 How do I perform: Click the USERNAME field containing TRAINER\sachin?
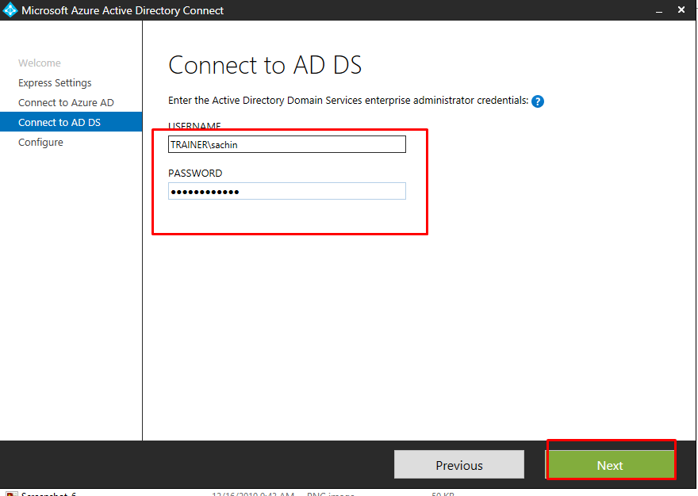click(x=287, y=145)
